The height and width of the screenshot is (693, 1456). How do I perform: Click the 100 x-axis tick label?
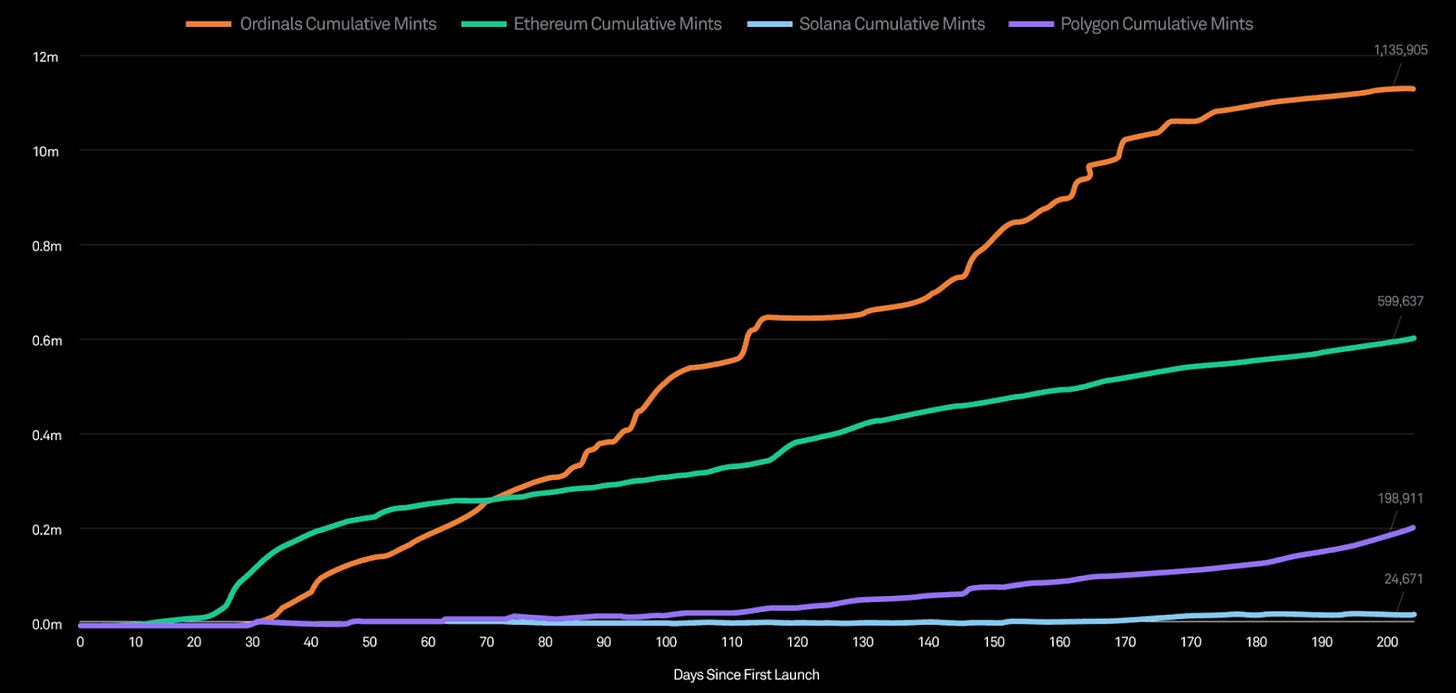(665, 642)
